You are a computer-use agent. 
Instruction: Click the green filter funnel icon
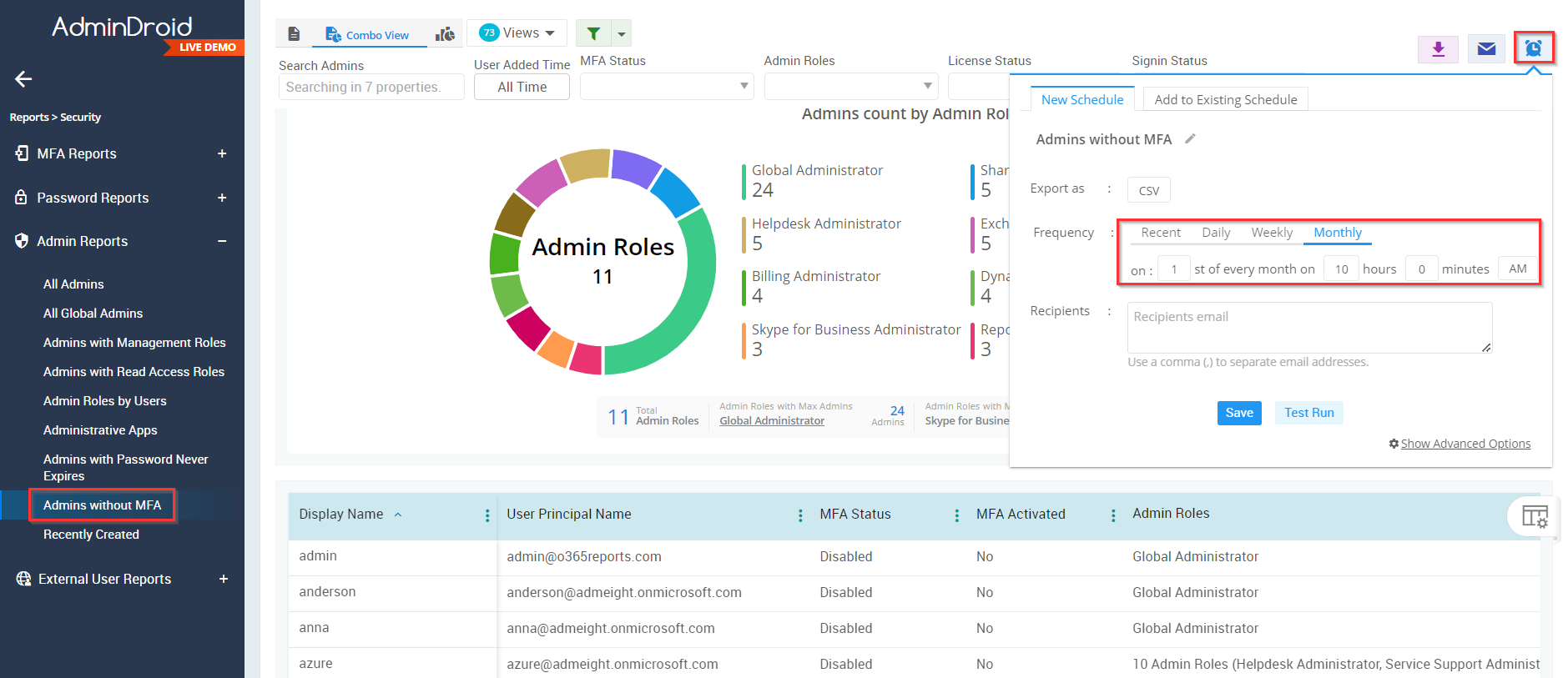click(593, 33)
